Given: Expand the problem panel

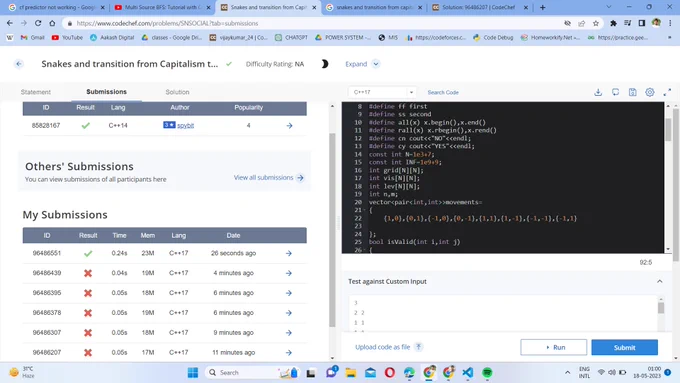Looking at the screenshot, I should (362, 64).
